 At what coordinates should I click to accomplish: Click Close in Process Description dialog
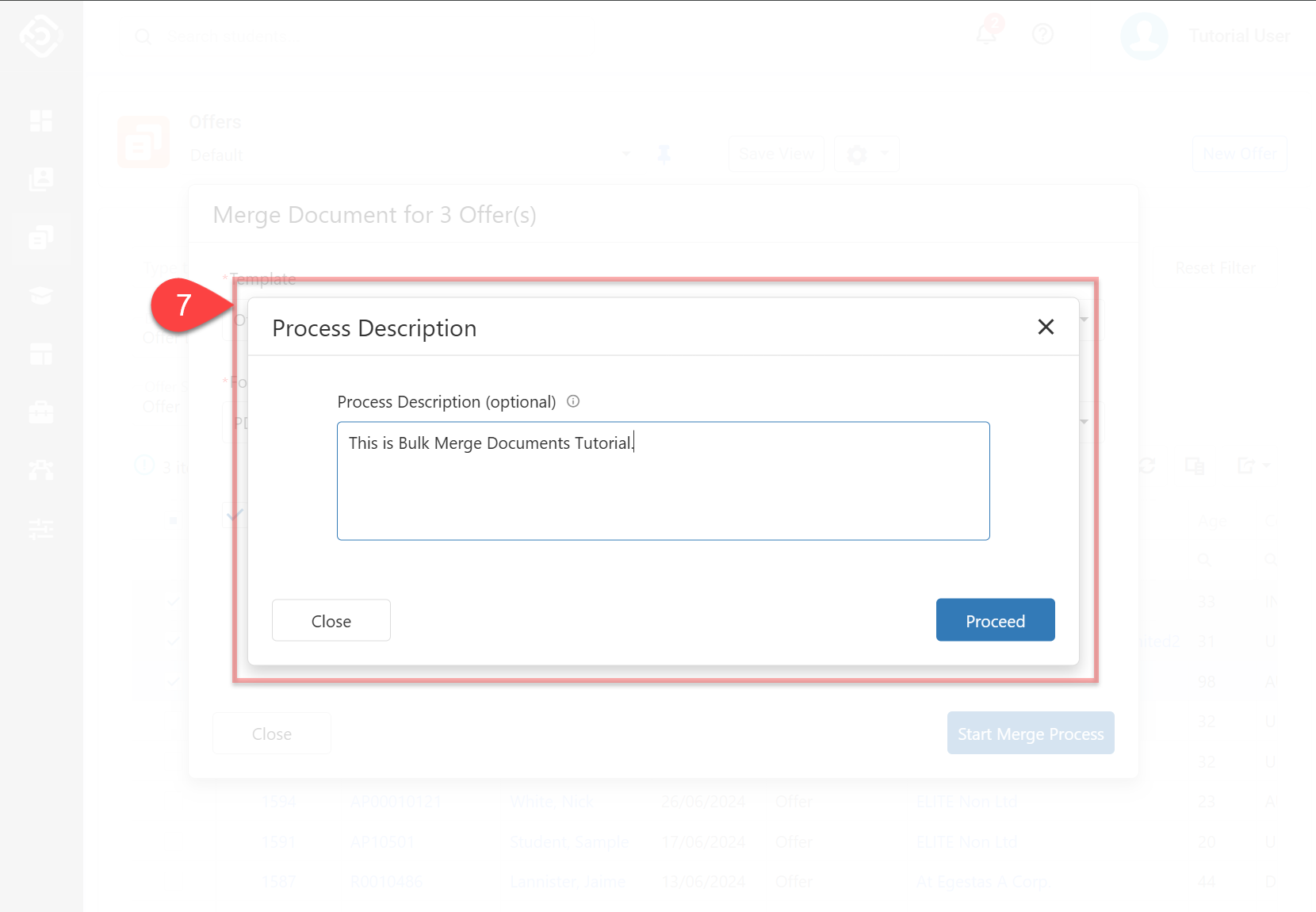331,620
